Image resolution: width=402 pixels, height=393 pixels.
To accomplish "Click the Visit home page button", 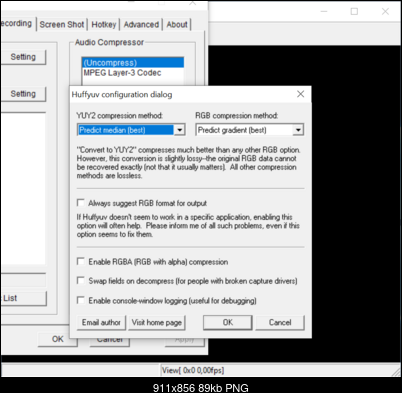I will pyautogui.click(x=157, y=323).
